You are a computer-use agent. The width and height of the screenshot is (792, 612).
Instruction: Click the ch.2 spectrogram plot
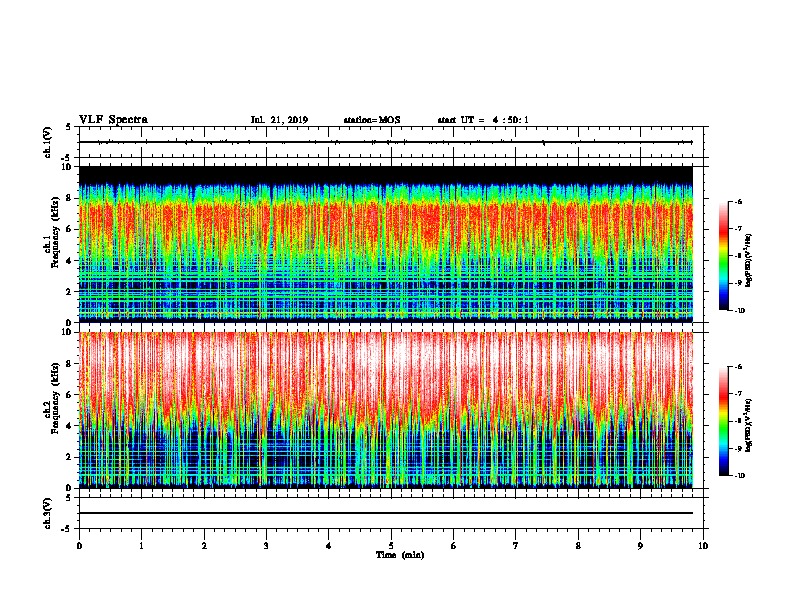pyautogui.click(x=386, y=410)
